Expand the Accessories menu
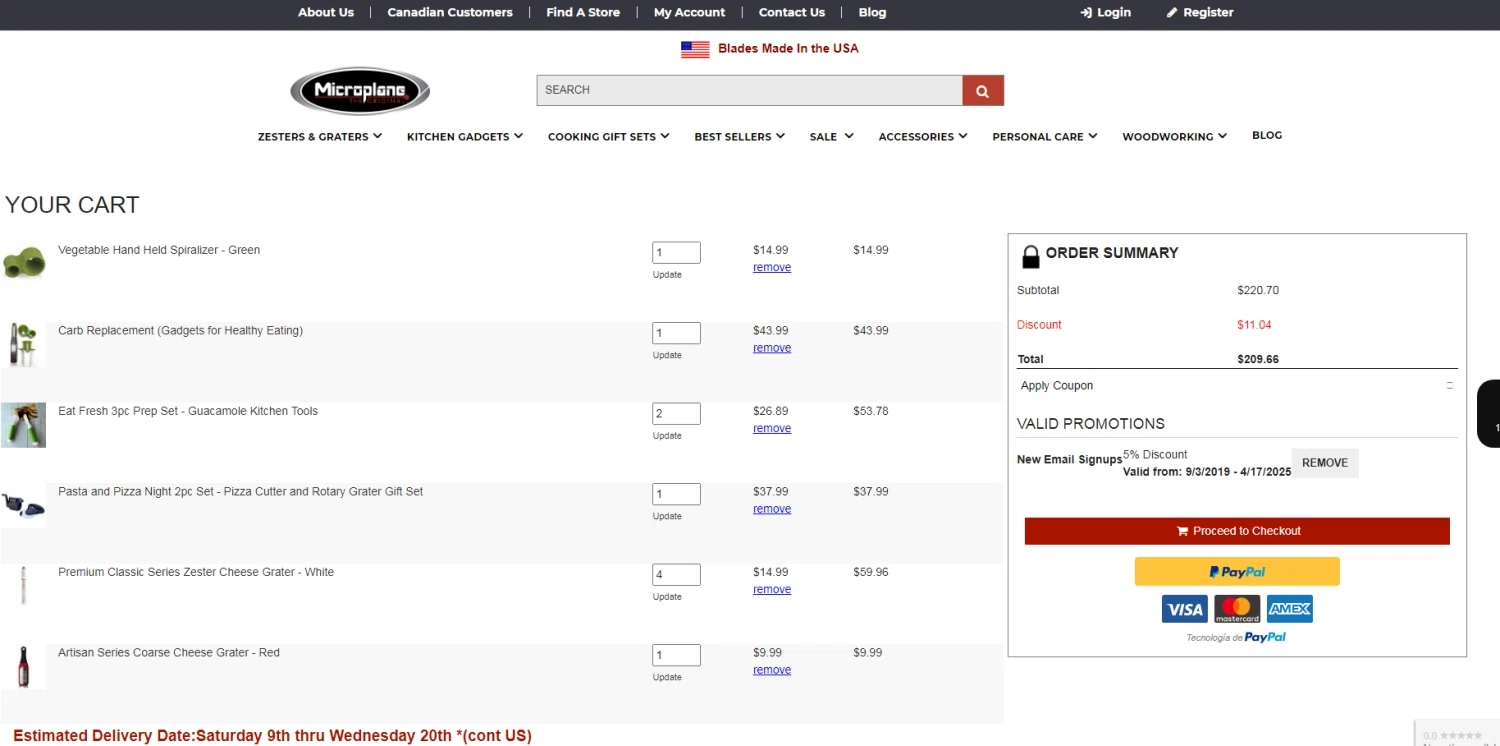1500x746 pixels. pyautogui.click(x=923, y=137)
